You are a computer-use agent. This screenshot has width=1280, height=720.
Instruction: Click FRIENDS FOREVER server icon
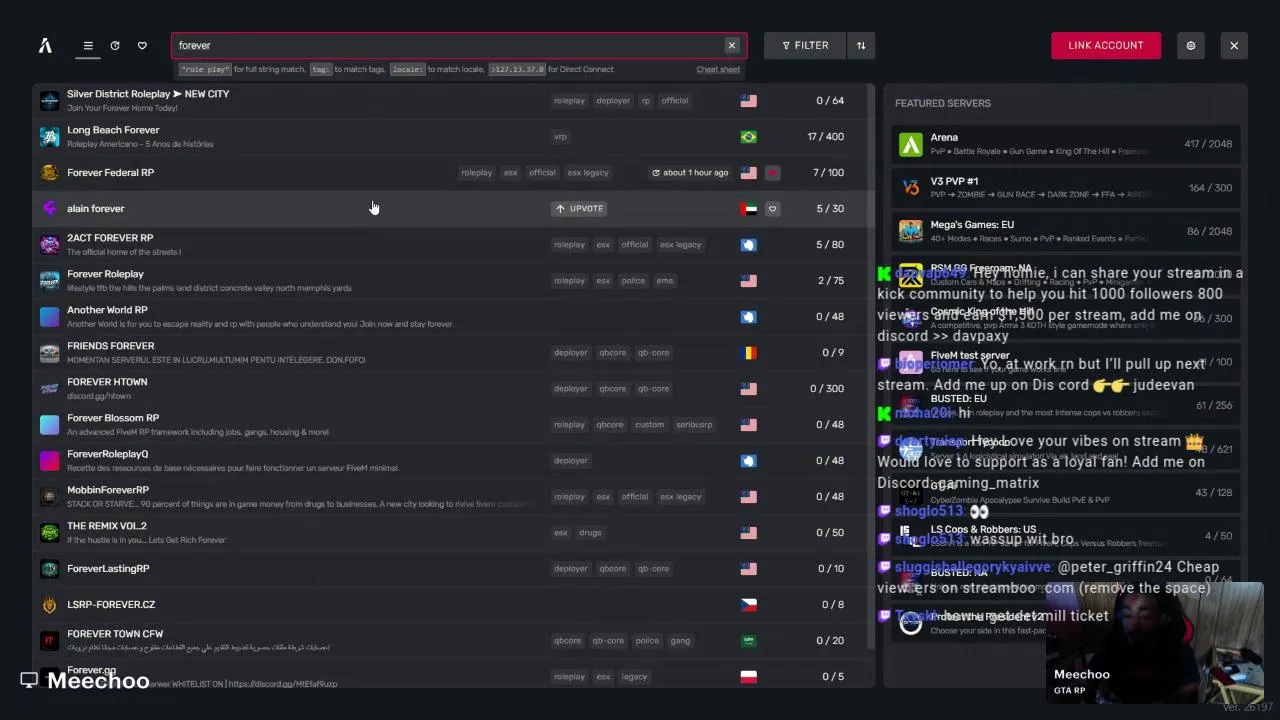[x=49, y=352]
